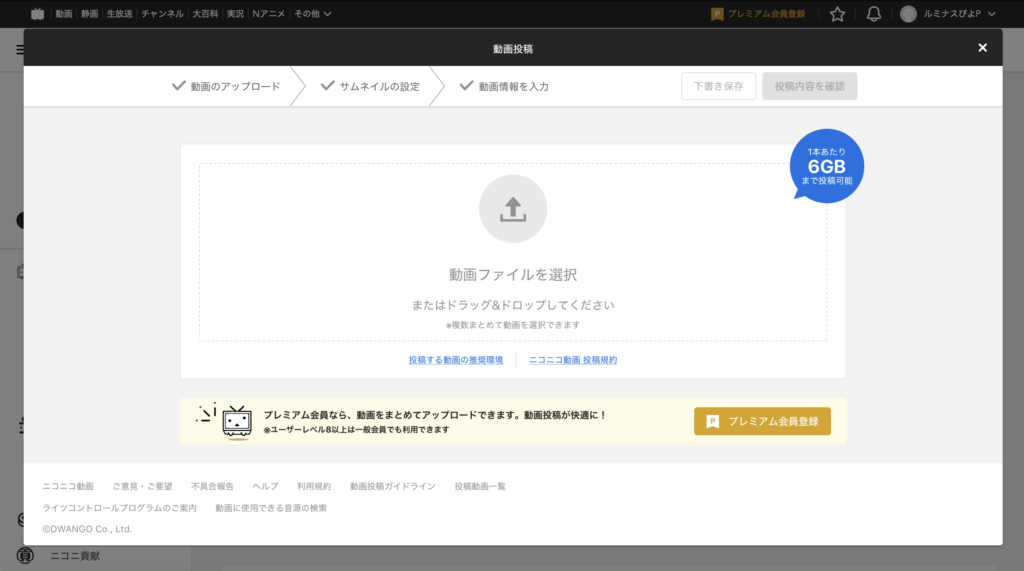This screenshot has width=1024, height=571.
Task: Open 投稿する動画の推奨環境 link
Action: pos(456,360)
